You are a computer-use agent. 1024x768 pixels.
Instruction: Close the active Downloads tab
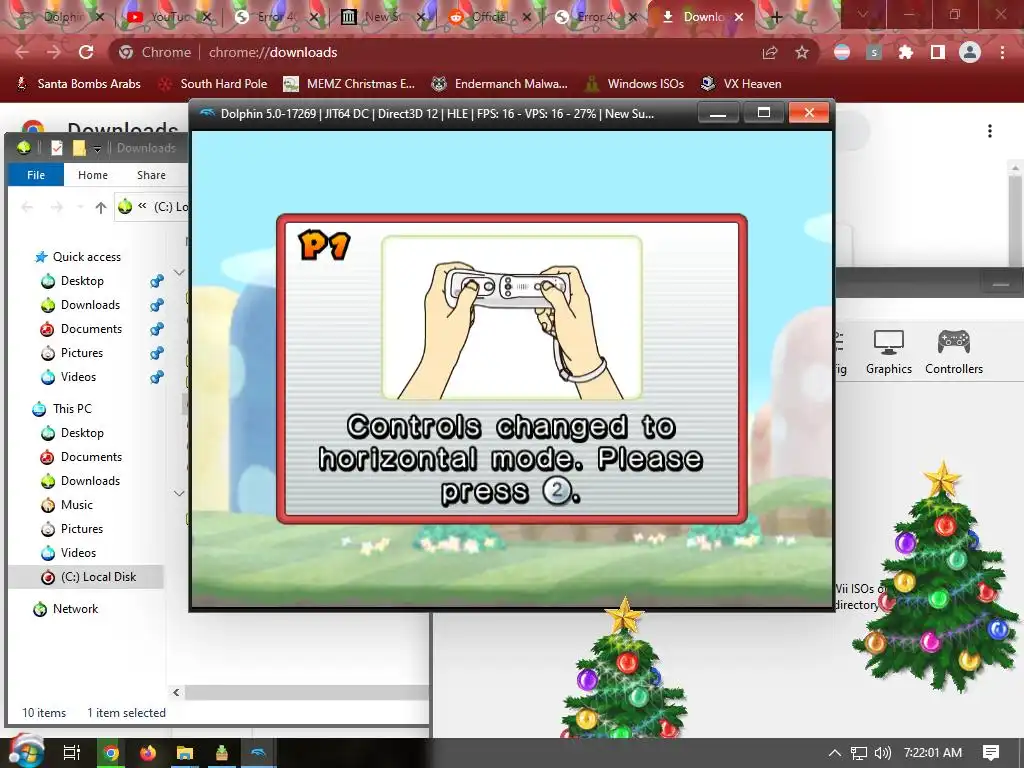pyautogui.click(x=739, y=17)
